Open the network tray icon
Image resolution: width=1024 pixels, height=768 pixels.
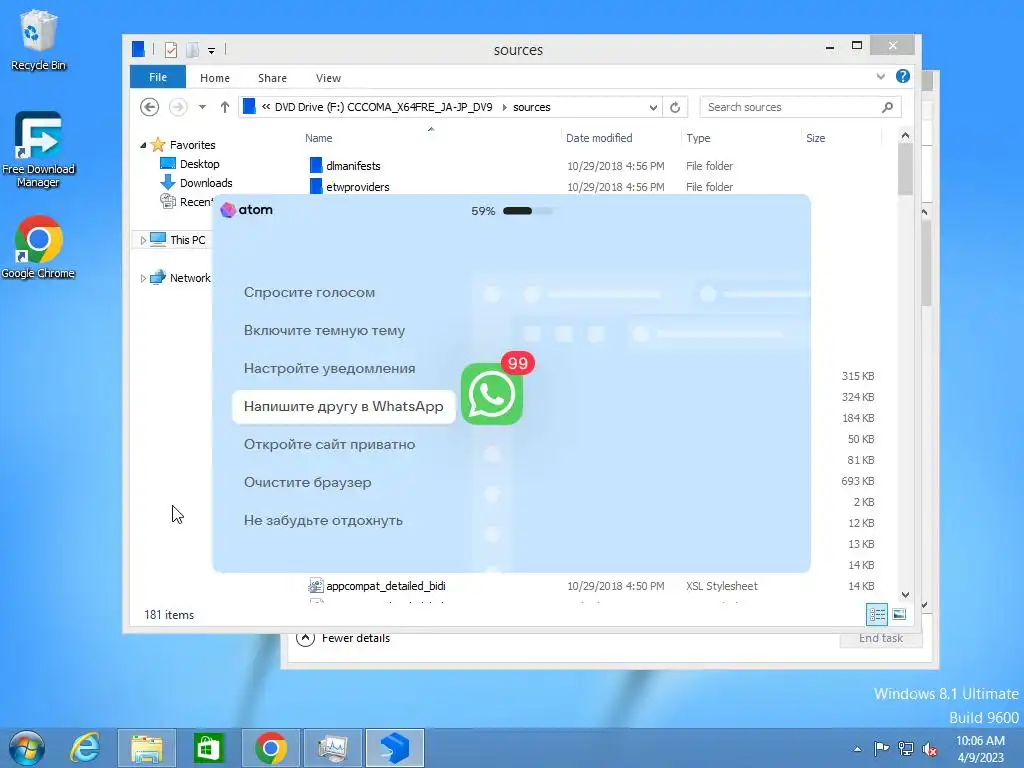click(906, 748)
